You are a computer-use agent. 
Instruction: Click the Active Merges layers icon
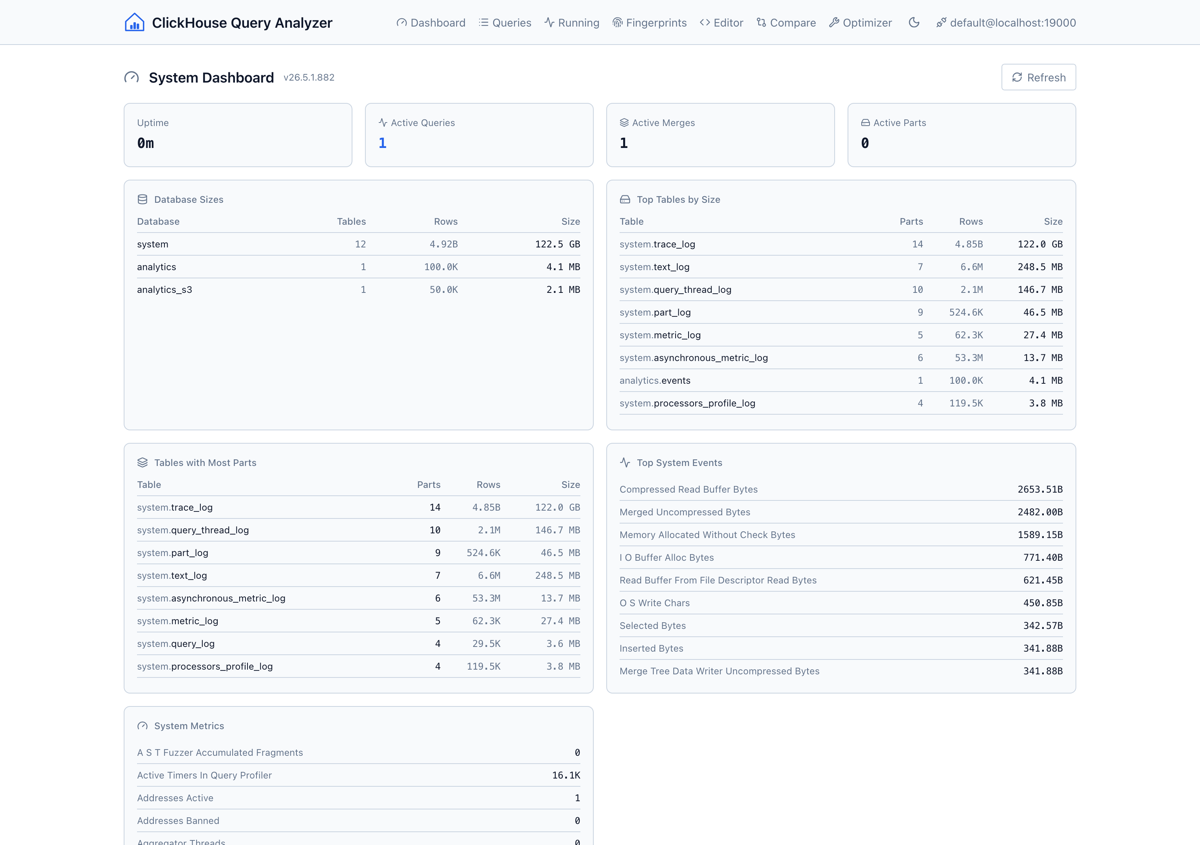click(624, 122)
